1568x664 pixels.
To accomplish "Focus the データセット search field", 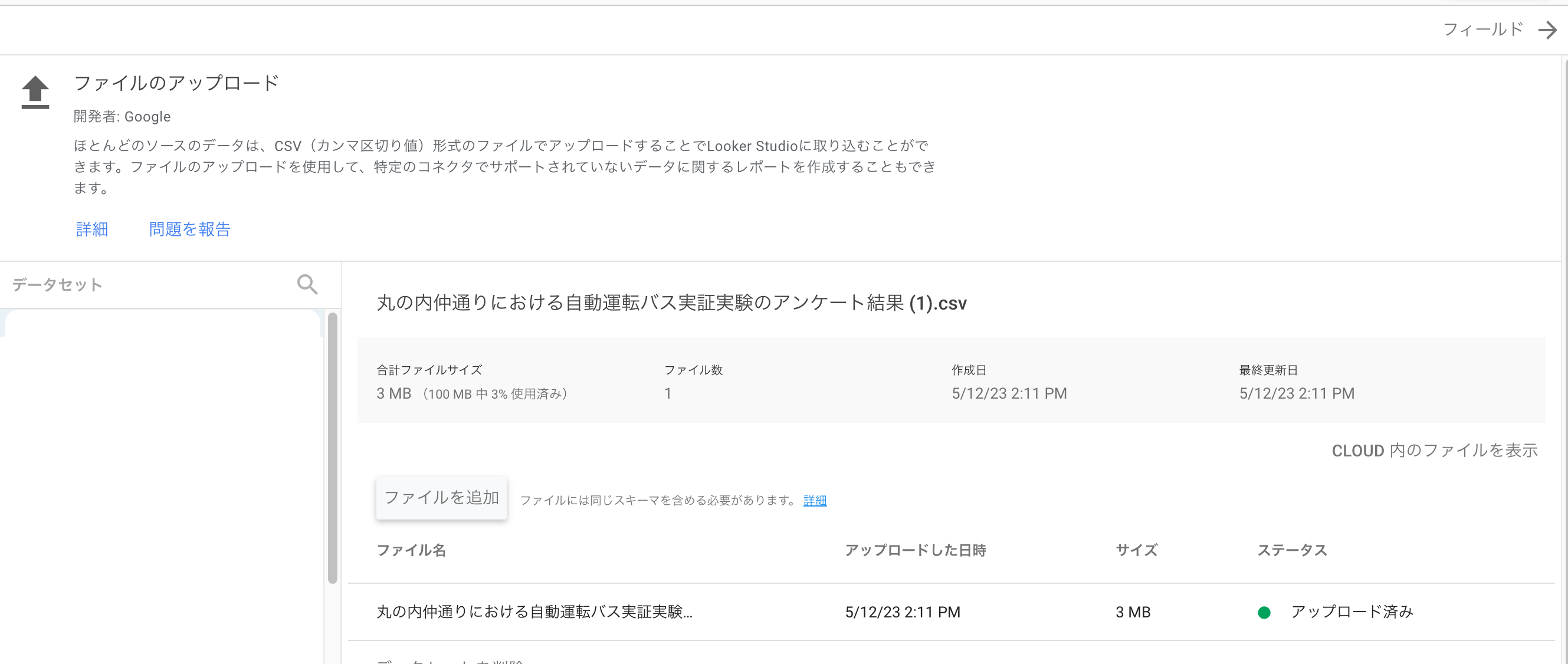I will click(x=146, y=284).
